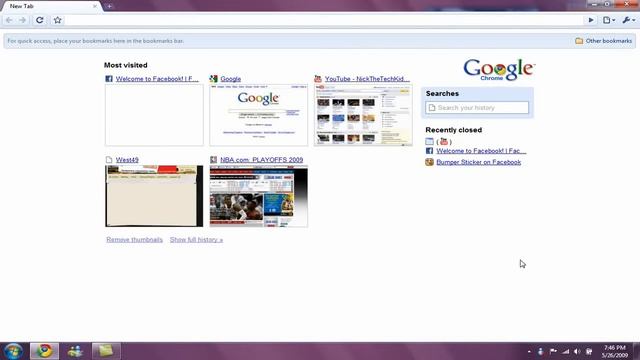Viewport: 640px width, 360px height.
Task: Click the Go arrow button beside address bar
Action: [x=591, y=20]
